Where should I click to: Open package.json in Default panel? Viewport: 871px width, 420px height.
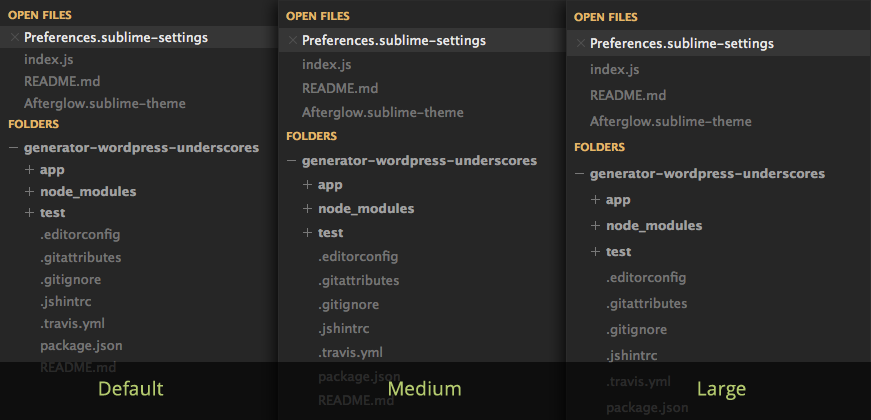click(x=81, y=346)
